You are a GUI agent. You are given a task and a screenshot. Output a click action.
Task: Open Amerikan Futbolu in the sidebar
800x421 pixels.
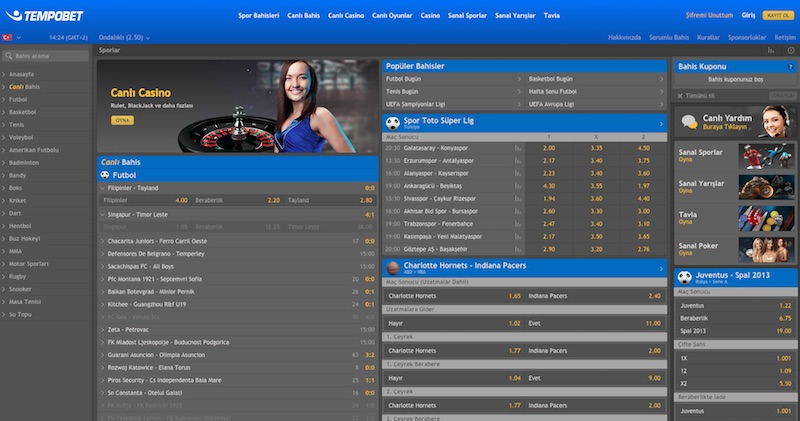(34, 150)
